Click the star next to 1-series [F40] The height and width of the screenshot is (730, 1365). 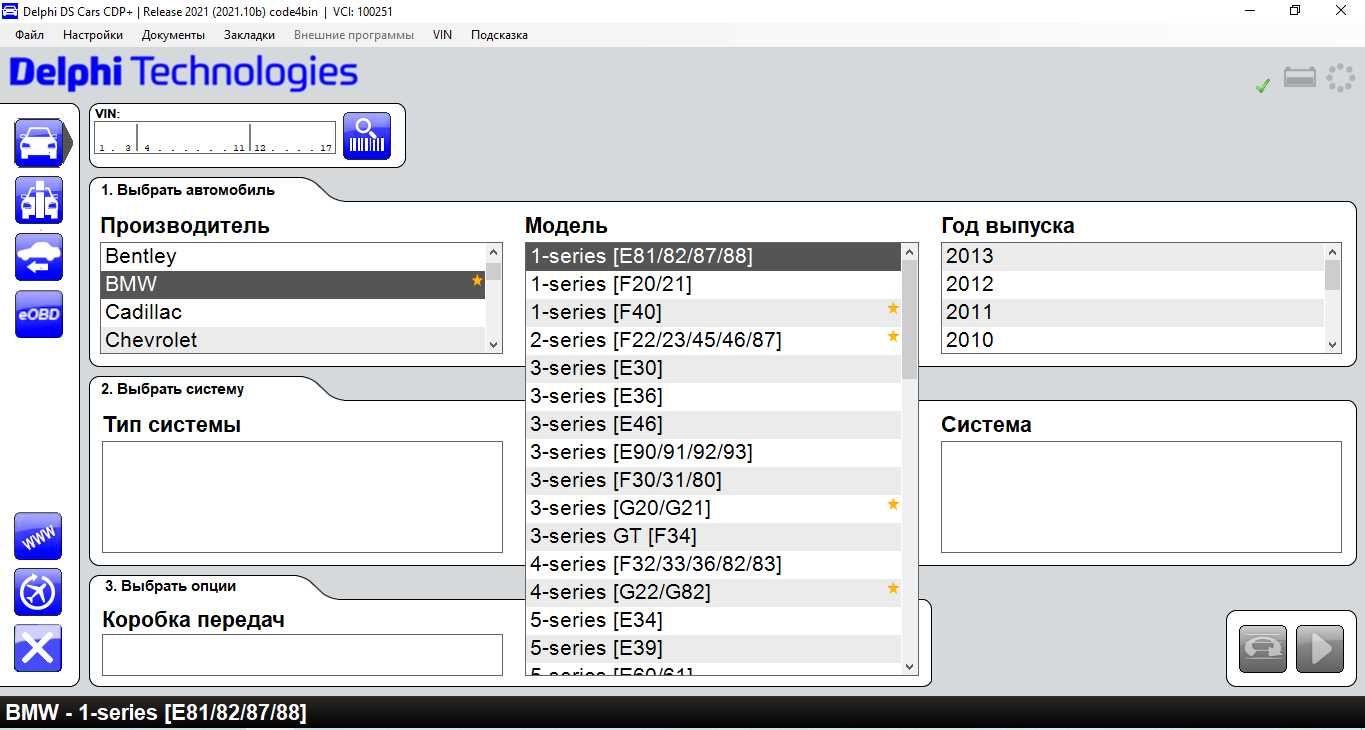coord(893,309)
